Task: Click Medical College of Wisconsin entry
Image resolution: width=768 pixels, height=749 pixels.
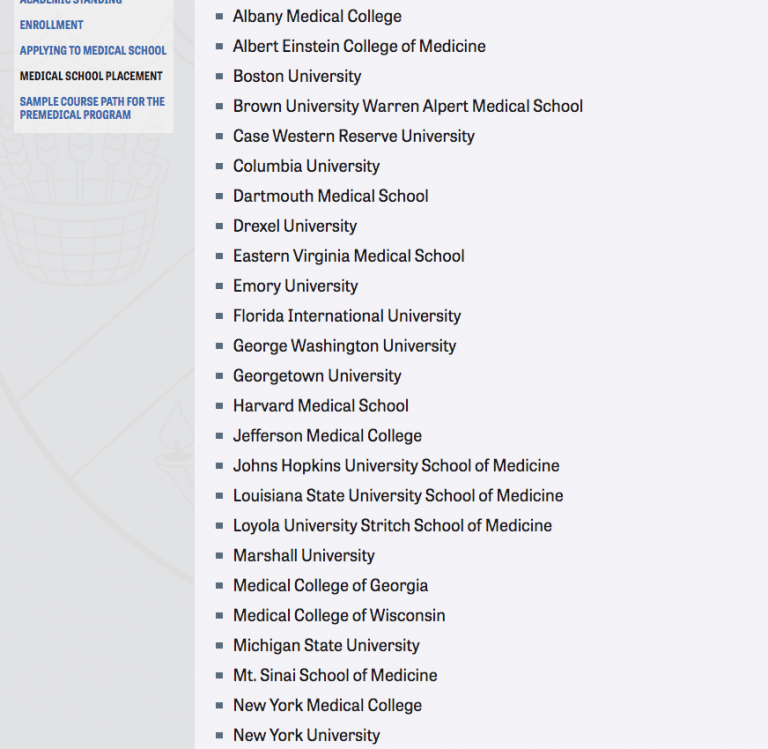Action: tap(339, 615)
